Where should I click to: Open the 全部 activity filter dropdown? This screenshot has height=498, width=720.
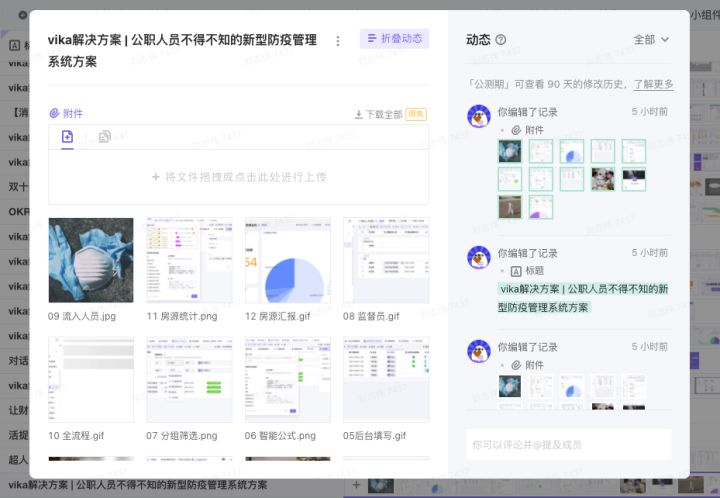(651, 40)
